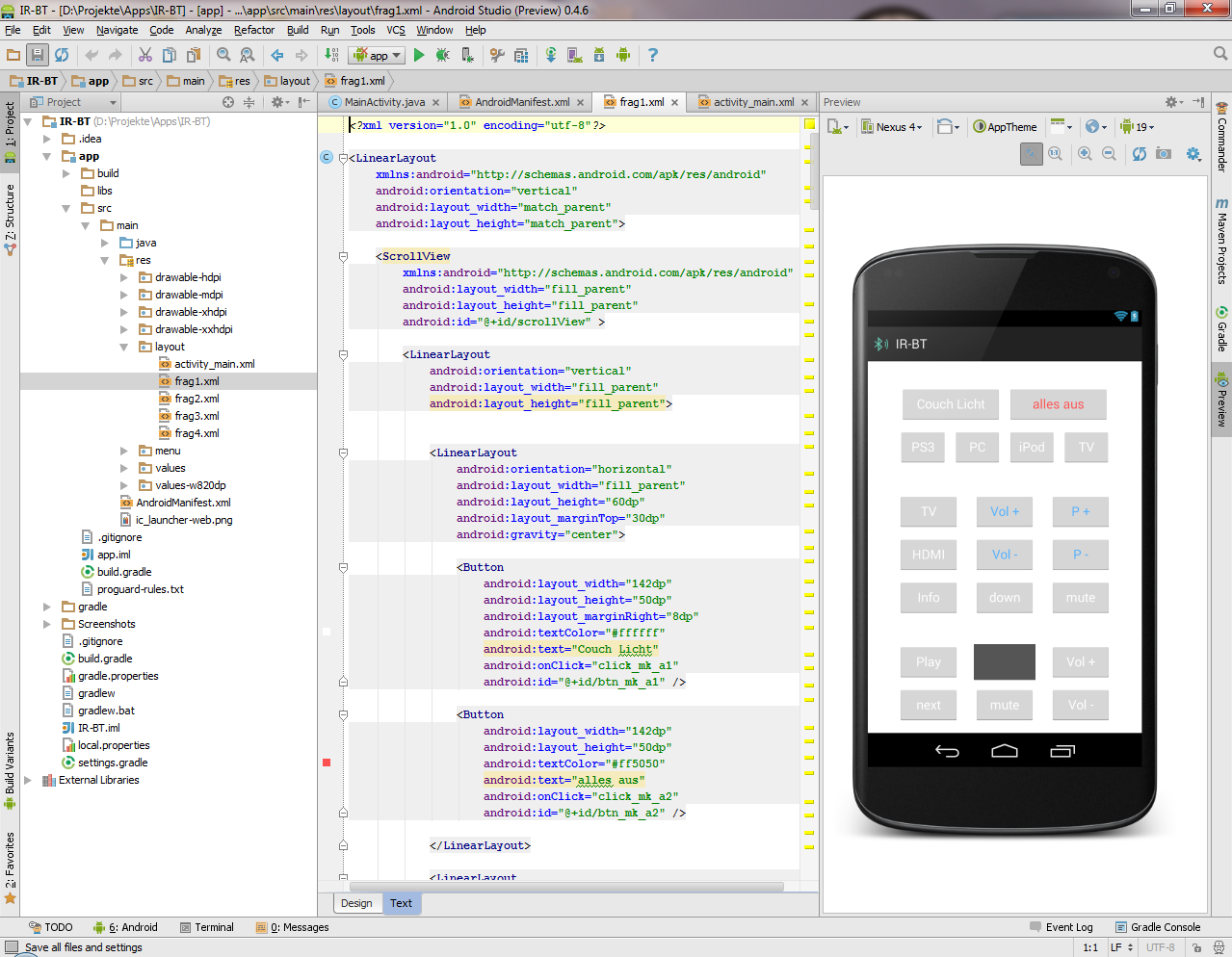Open Find with the magnifier icon

[x=223, y=55]
